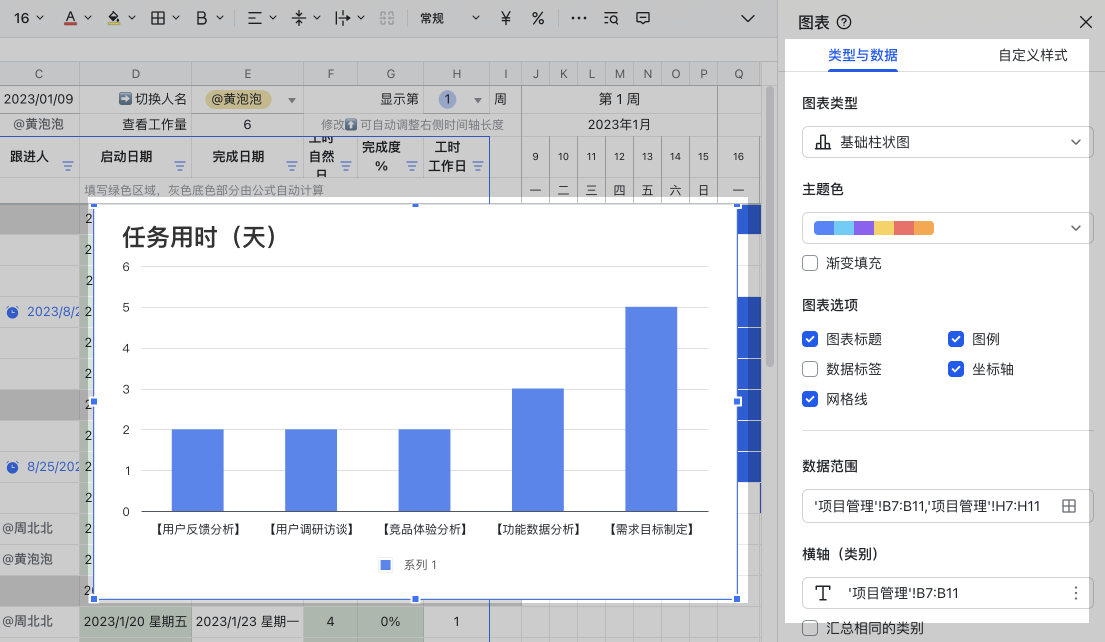The width and height of the screenshot is (1105, 642).
Task: Select column header D
Action: point(135,73)
